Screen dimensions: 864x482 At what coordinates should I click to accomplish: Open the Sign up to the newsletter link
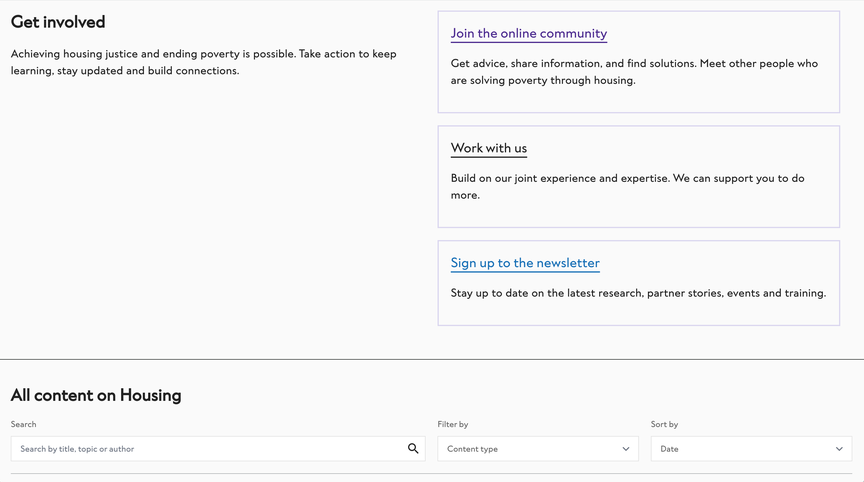(x=525, y=263)
